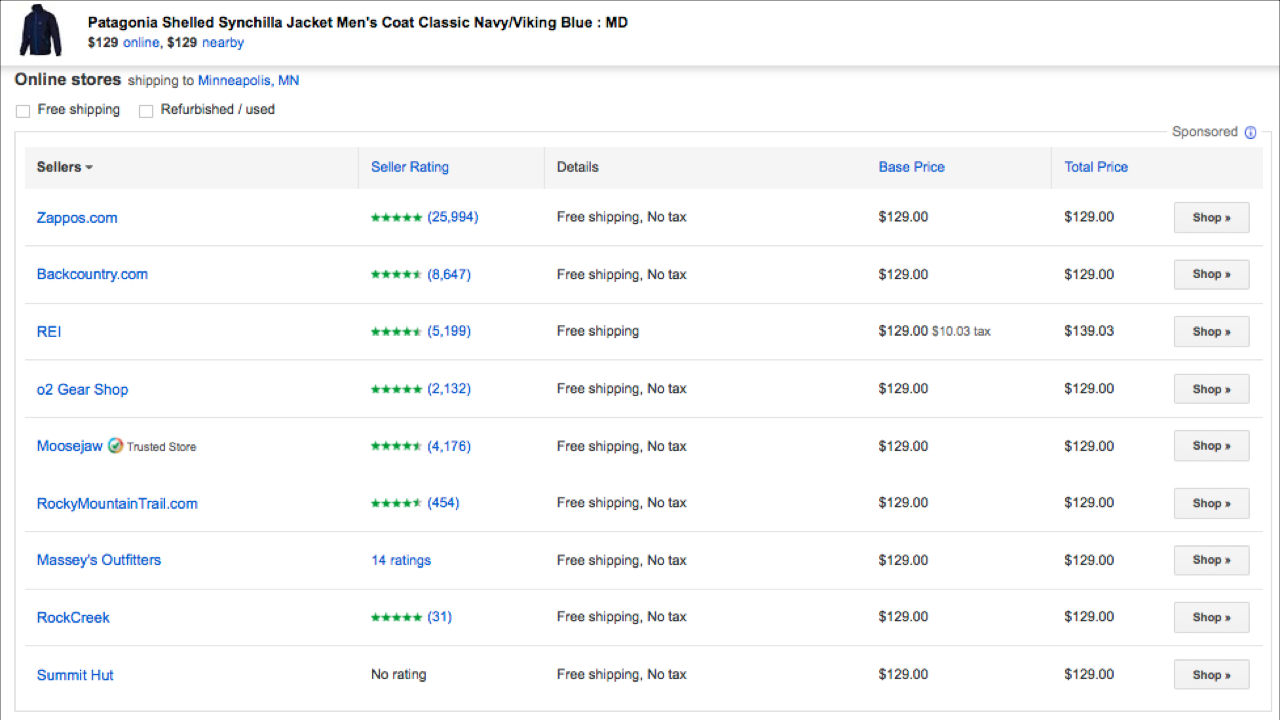Image resolution: width=1280 pixels, height=720 pixels.
Task: Click the $10.03 tax text
Action: (961, 331)
